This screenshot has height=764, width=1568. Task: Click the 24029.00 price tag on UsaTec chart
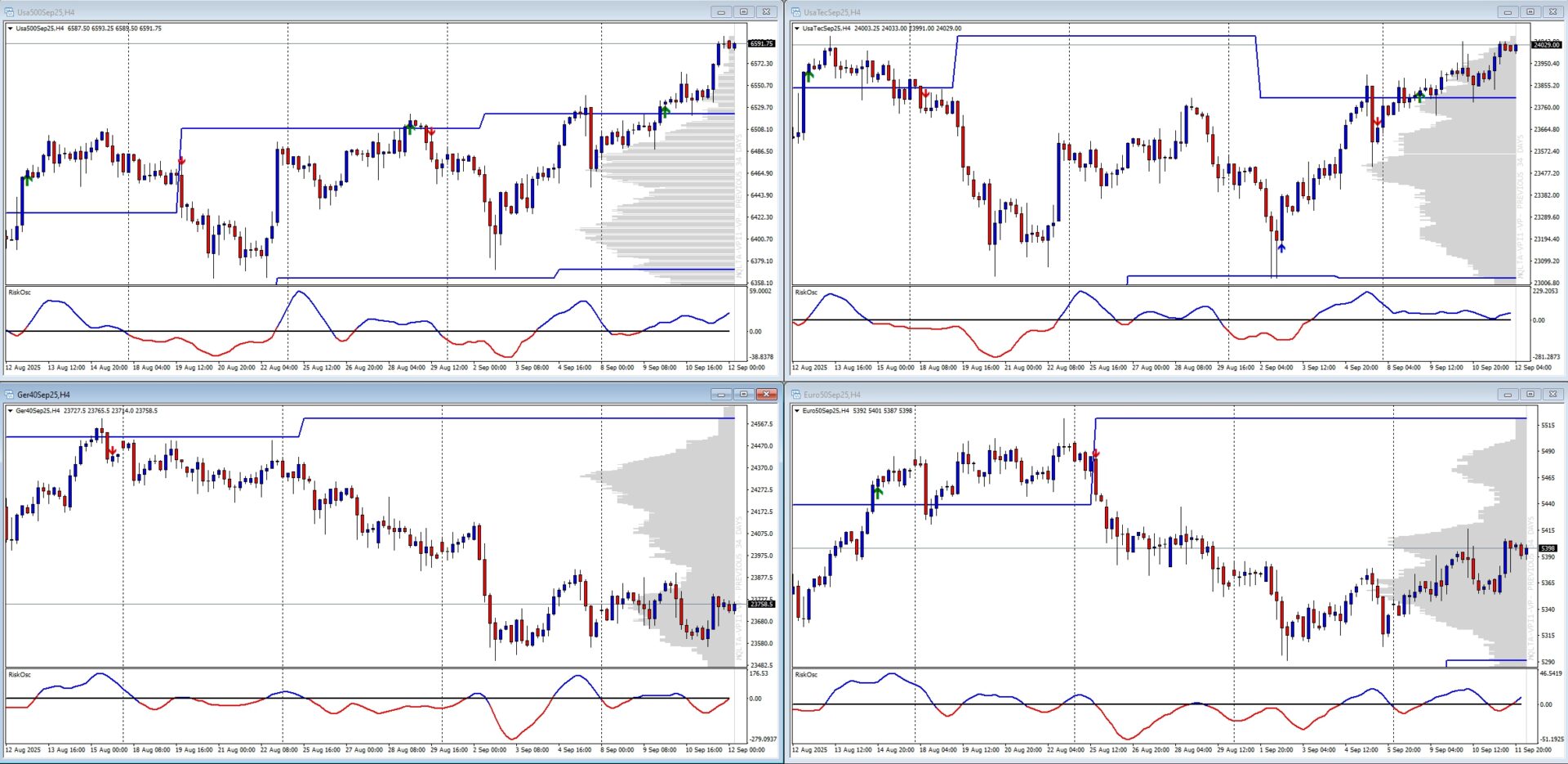(1547, 45)
